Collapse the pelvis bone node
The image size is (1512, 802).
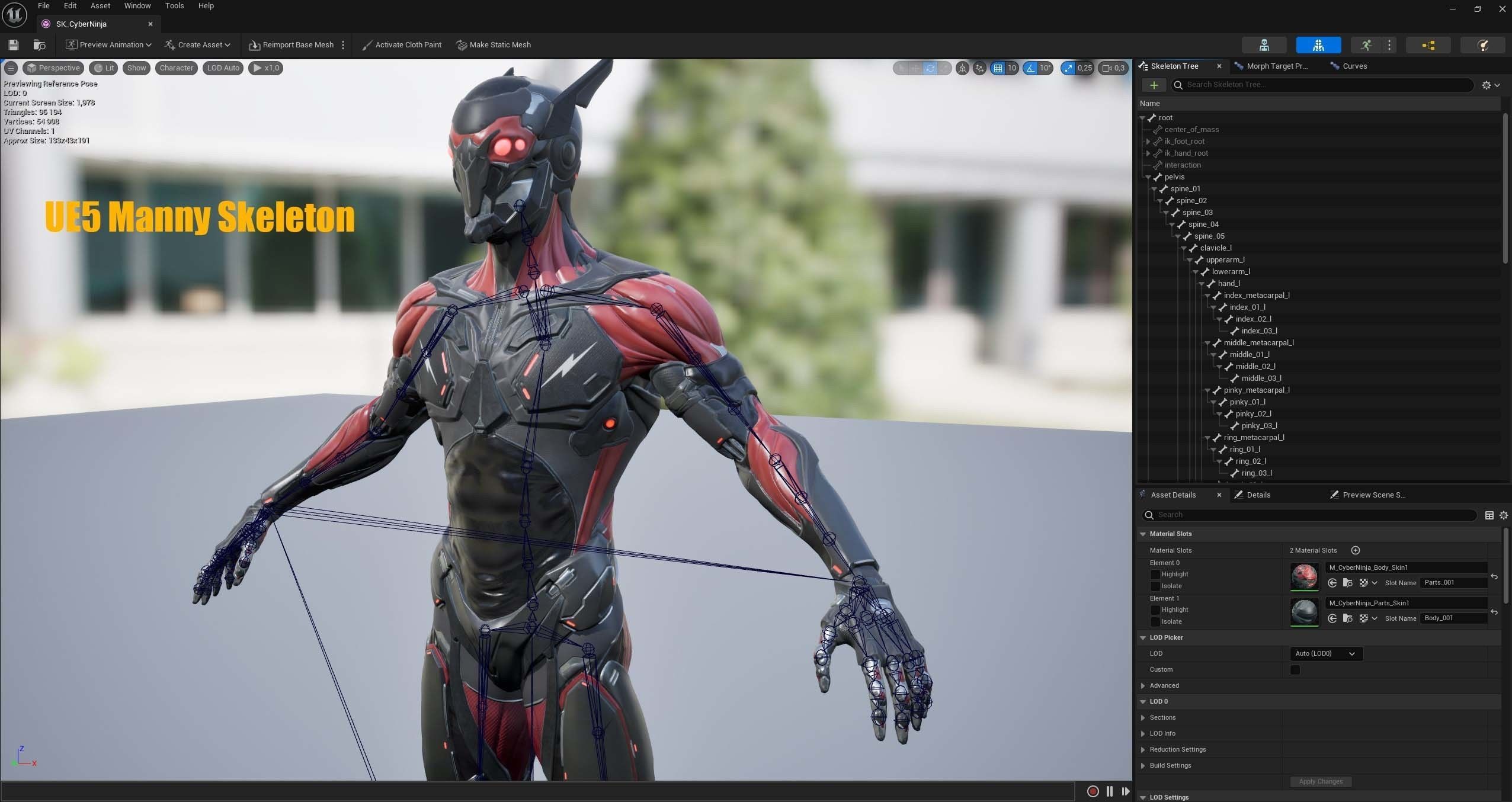coord(1148,177)
